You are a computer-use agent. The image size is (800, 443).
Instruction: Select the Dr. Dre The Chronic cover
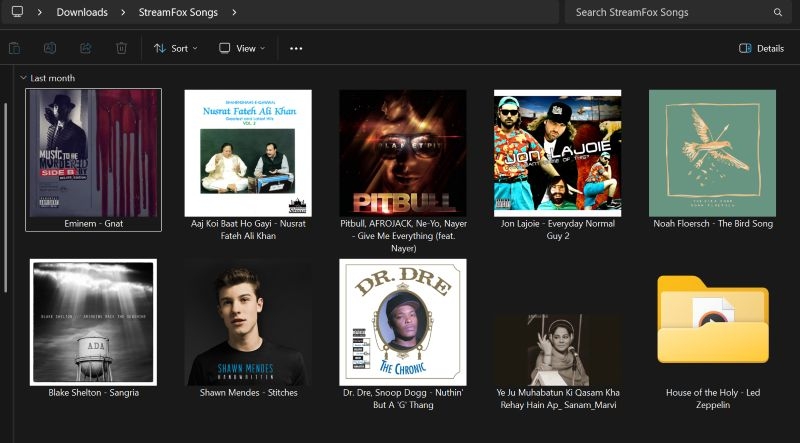point(403,322)
